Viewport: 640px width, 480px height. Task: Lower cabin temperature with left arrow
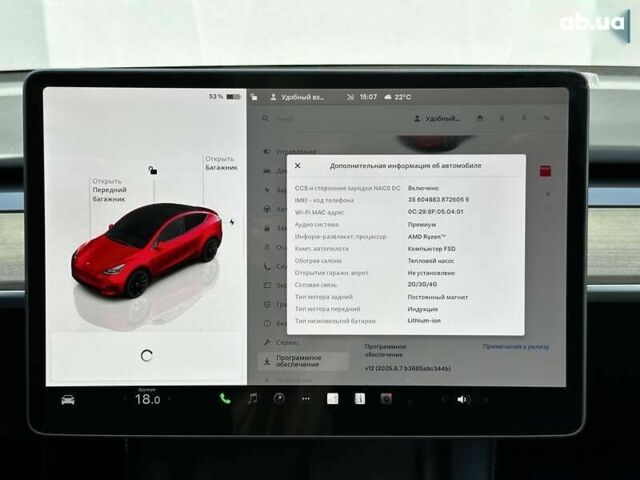click(x=125, y=399)
